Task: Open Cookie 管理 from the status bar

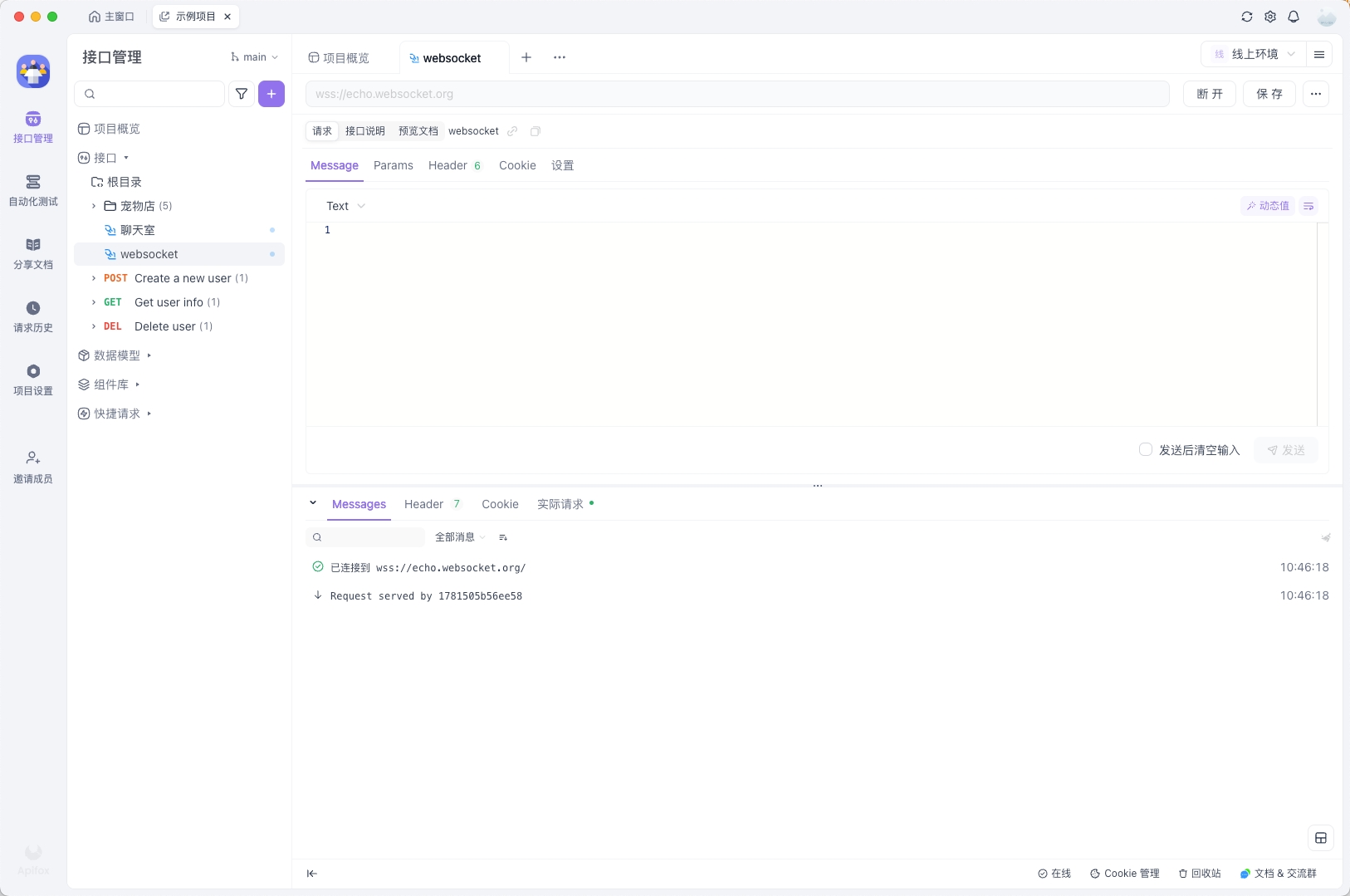Action: click(1125, 873)
